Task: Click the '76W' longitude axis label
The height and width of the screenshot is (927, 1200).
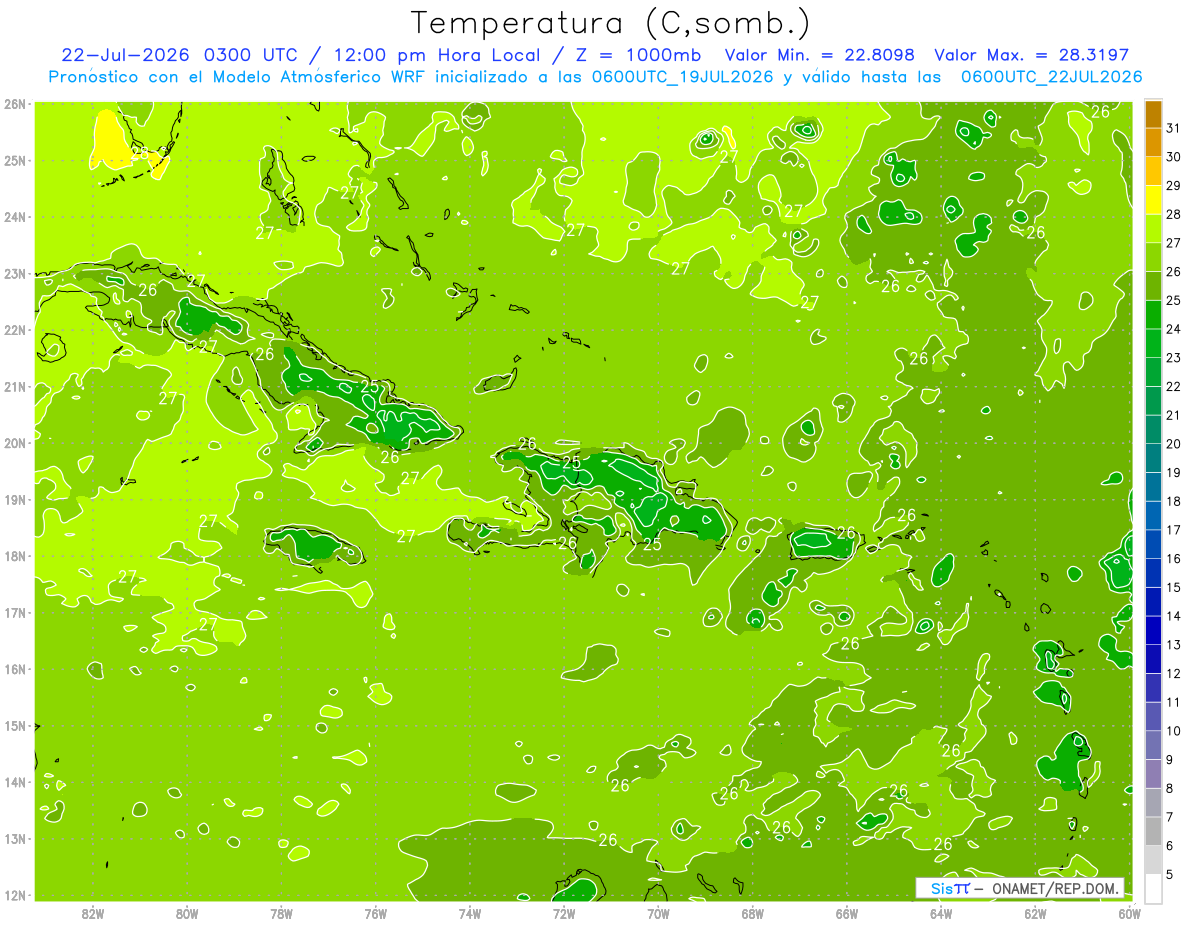Action: point(375,913)
